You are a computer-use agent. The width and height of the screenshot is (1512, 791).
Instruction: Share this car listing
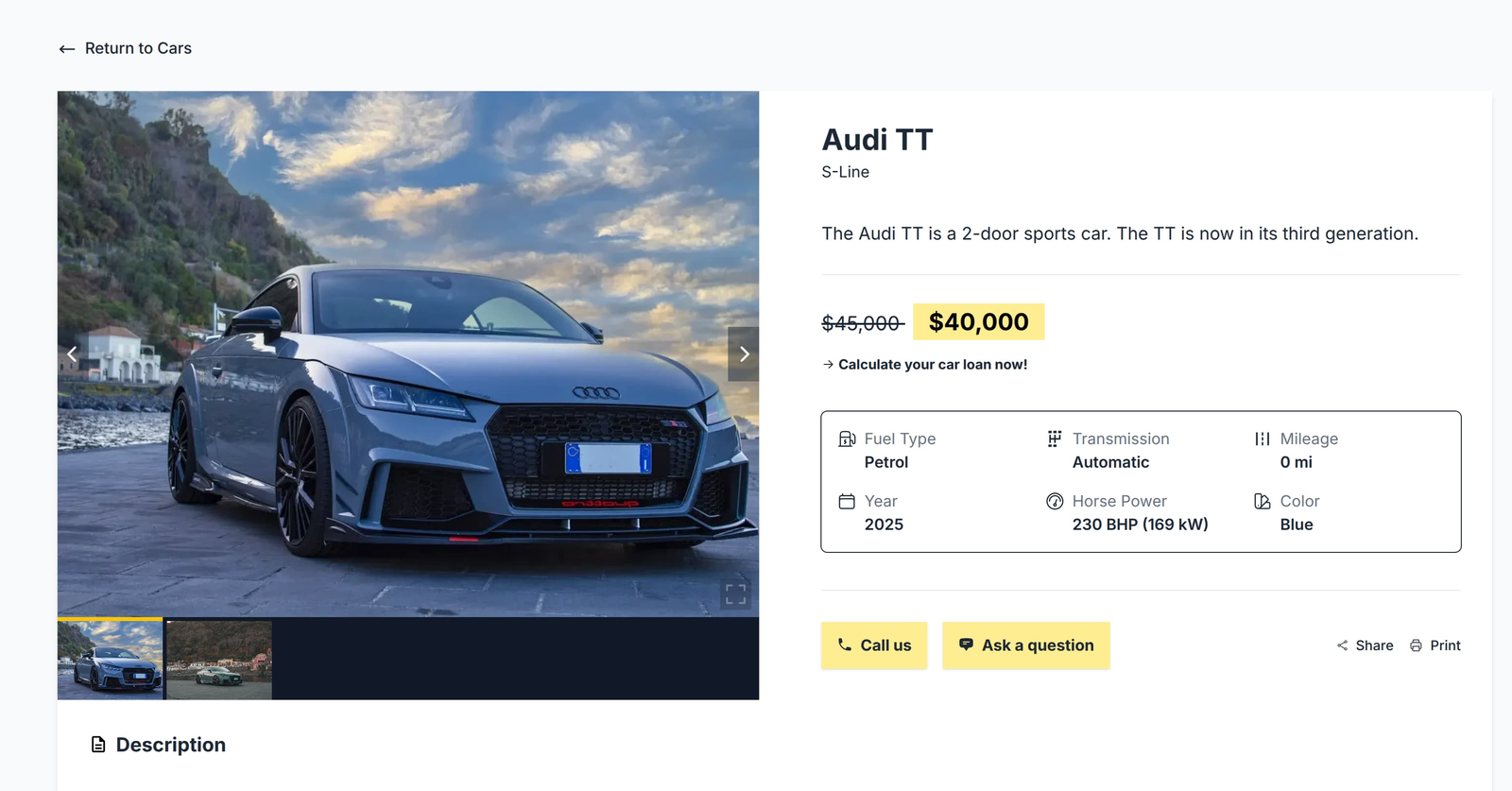[x=1365, y=645]
